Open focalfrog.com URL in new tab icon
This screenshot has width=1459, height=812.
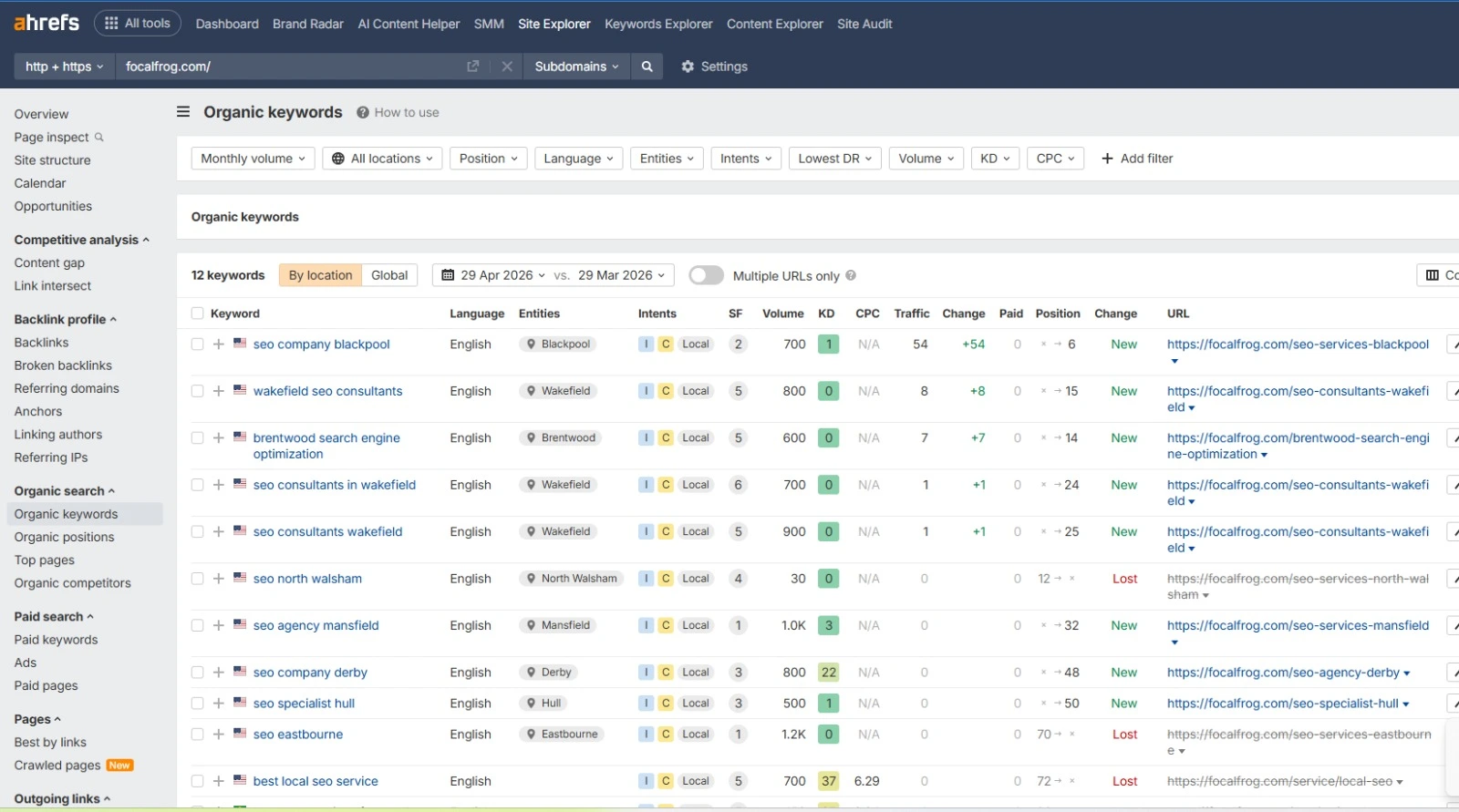click(472, 67)
